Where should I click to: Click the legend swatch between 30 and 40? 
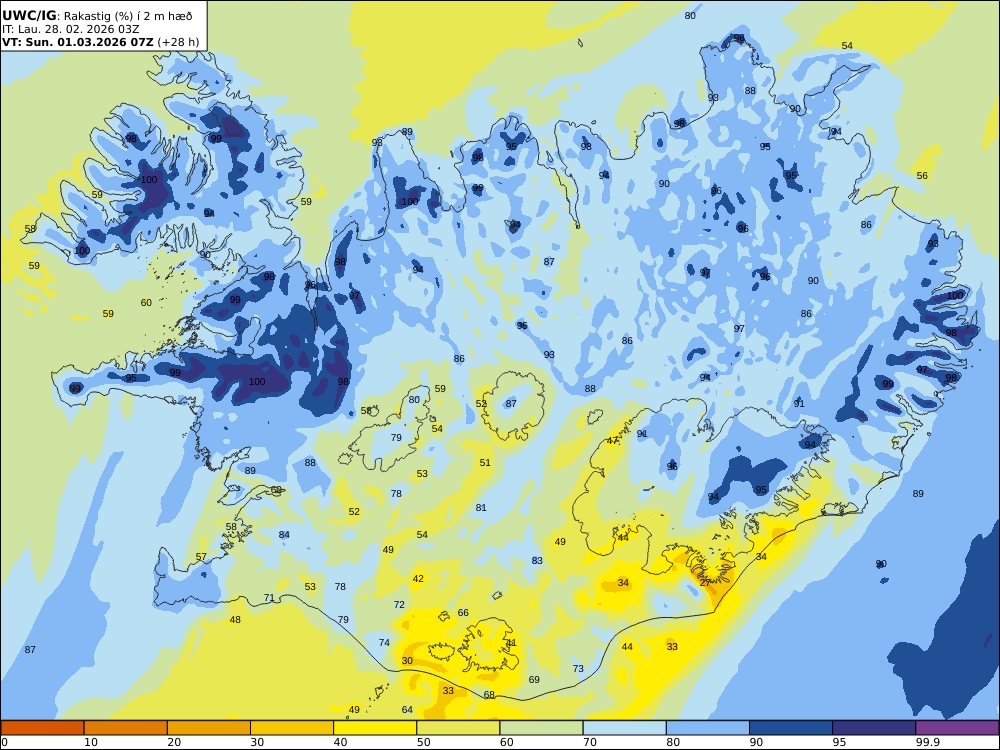coord(292,728)
